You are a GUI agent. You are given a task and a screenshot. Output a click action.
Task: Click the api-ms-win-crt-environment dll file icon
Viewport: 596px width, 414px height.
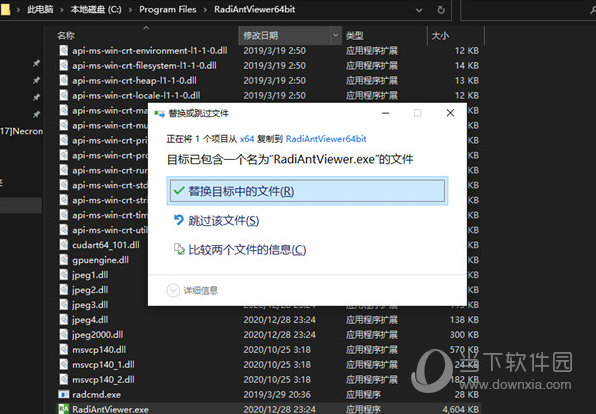63,51
